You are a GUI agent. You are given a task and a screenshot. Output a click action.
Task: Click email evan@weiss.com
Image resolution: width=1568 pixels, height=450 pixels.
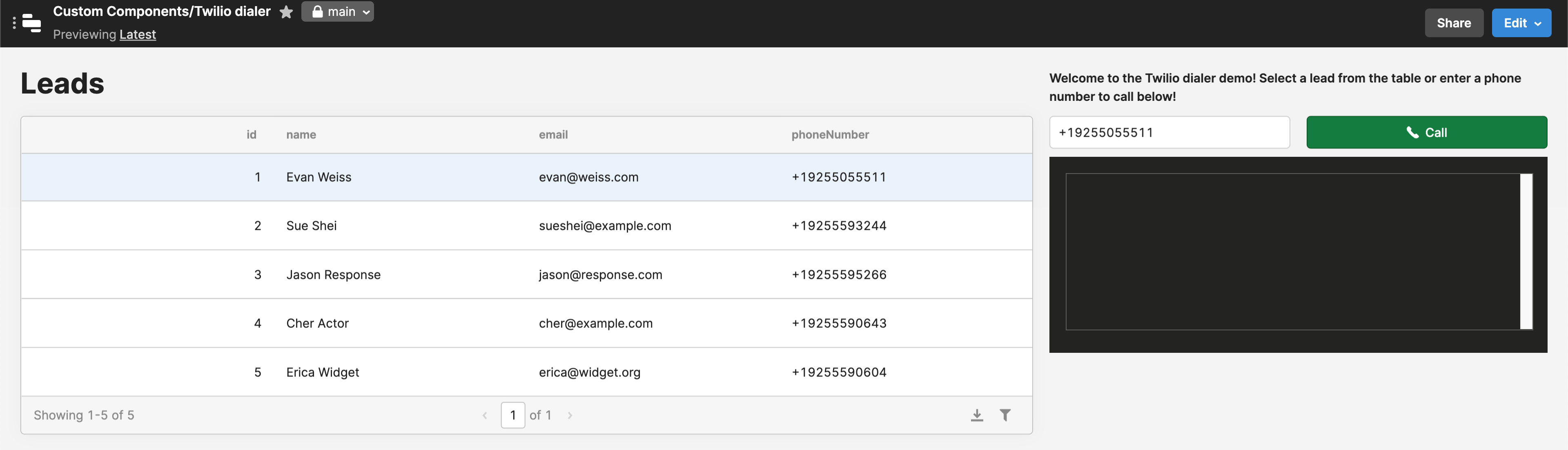coord(588,177)
